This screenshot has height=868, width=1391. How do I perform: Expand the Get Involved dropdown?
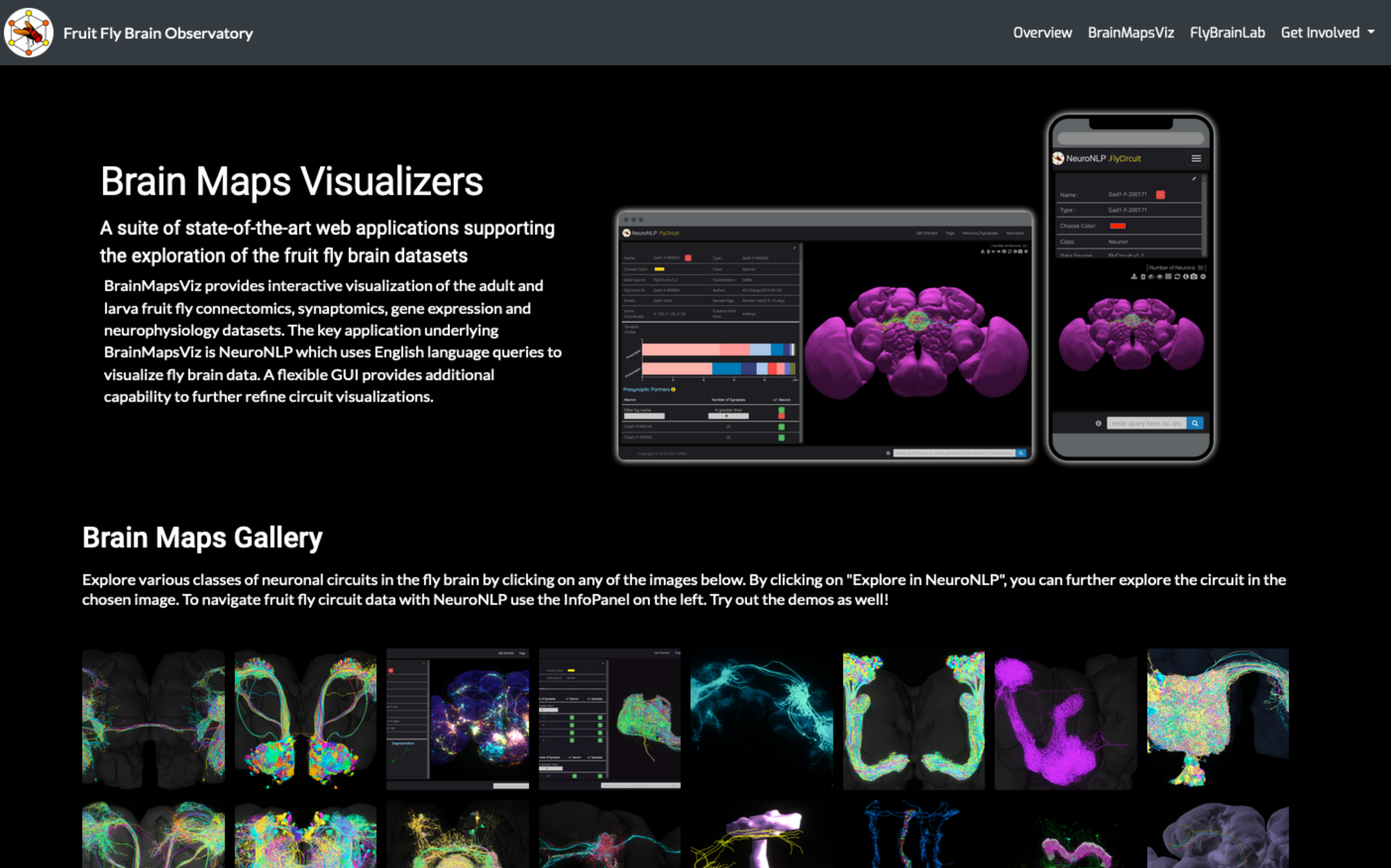point(1320,33)
